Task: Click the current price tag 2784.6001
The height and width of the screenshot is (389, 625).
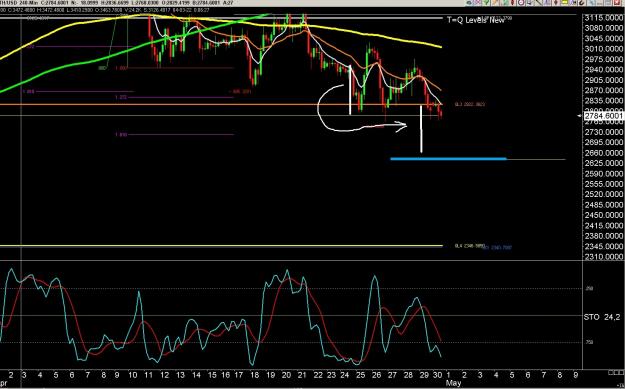Action: (x=603, y=116)
